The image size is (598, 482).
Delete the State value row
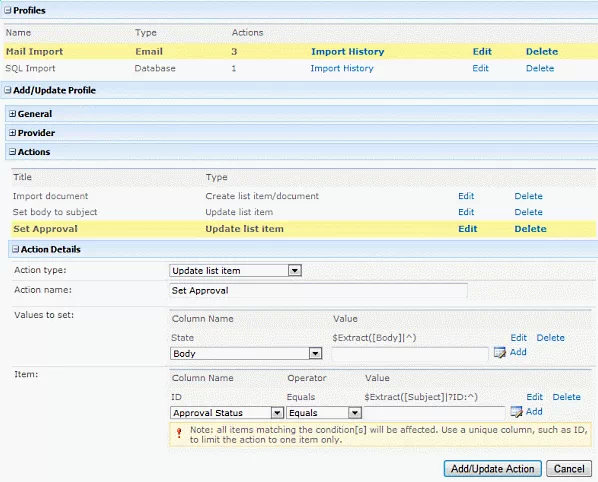click(551, 338)
